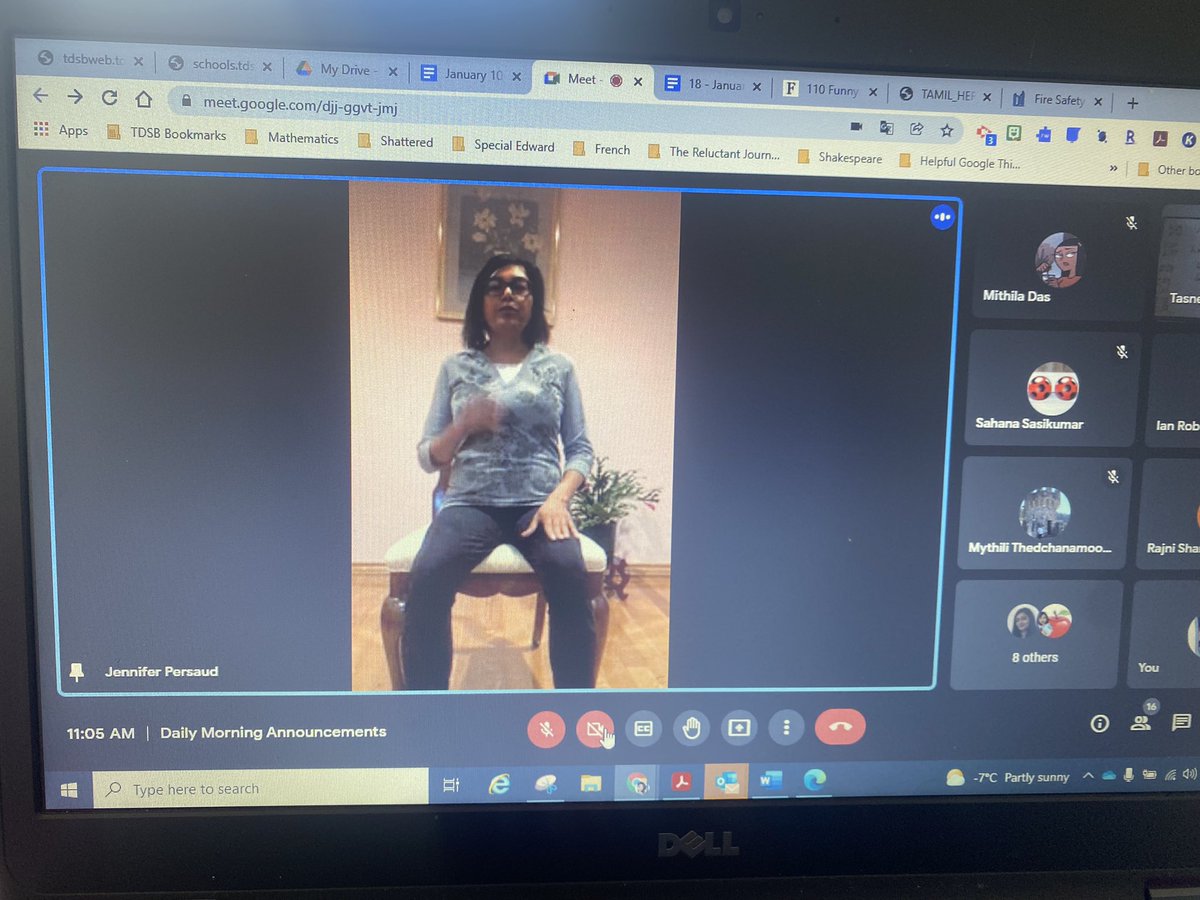Image resolution: width=1200 pixels, height=900 pixels.
Task: Open Word from taskbar
Action: (x=770, y=781)
